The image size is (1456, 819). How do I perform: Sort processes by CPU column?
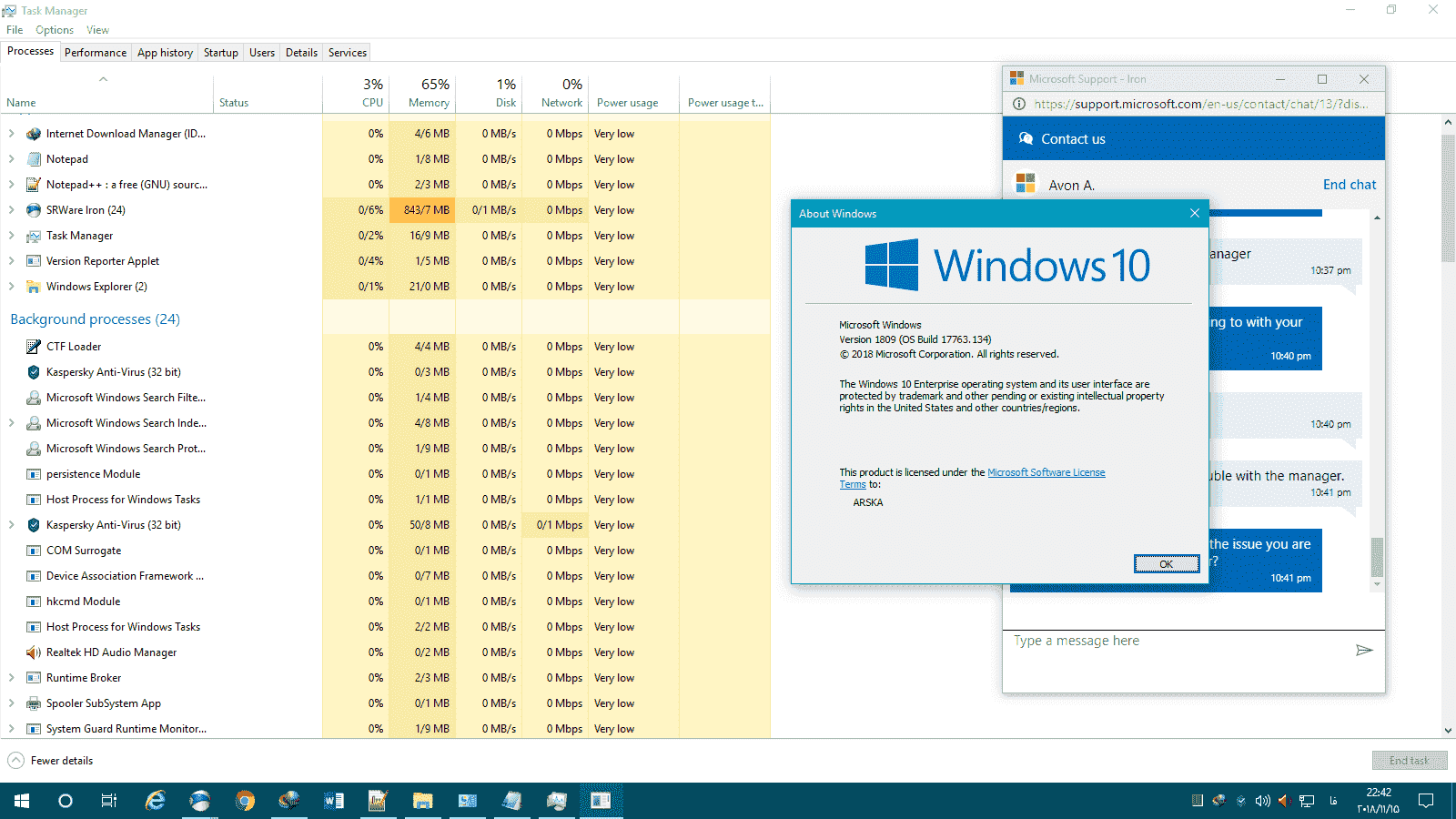pyautogui.click(x=356, y=93)
